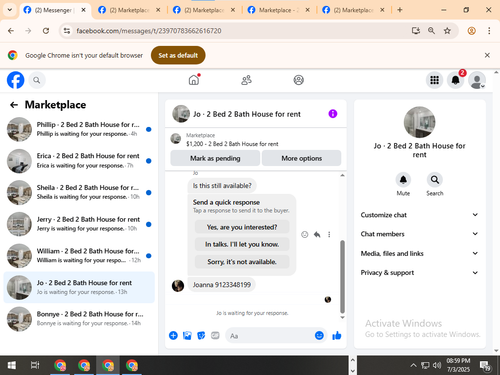
Task: Reply to the quick response message
Action: coord(317,234)
